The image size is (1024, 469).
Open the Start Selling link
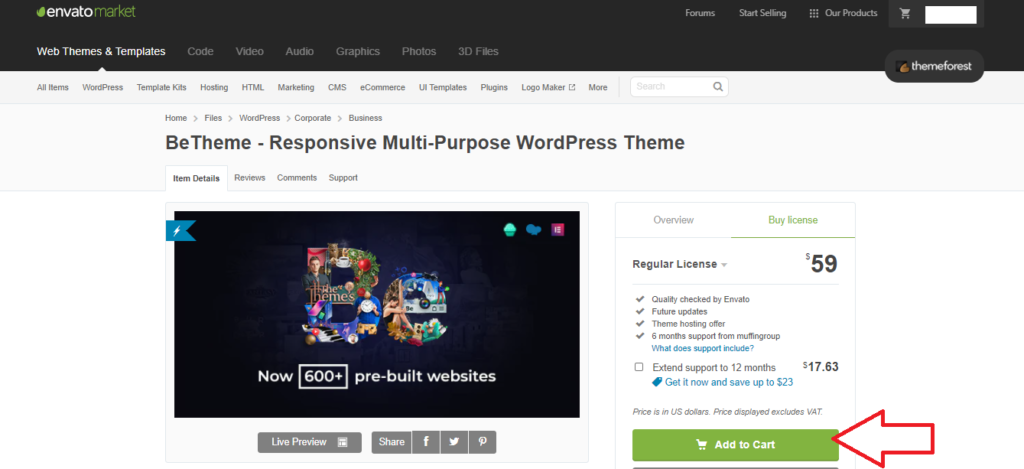(763, 13)
